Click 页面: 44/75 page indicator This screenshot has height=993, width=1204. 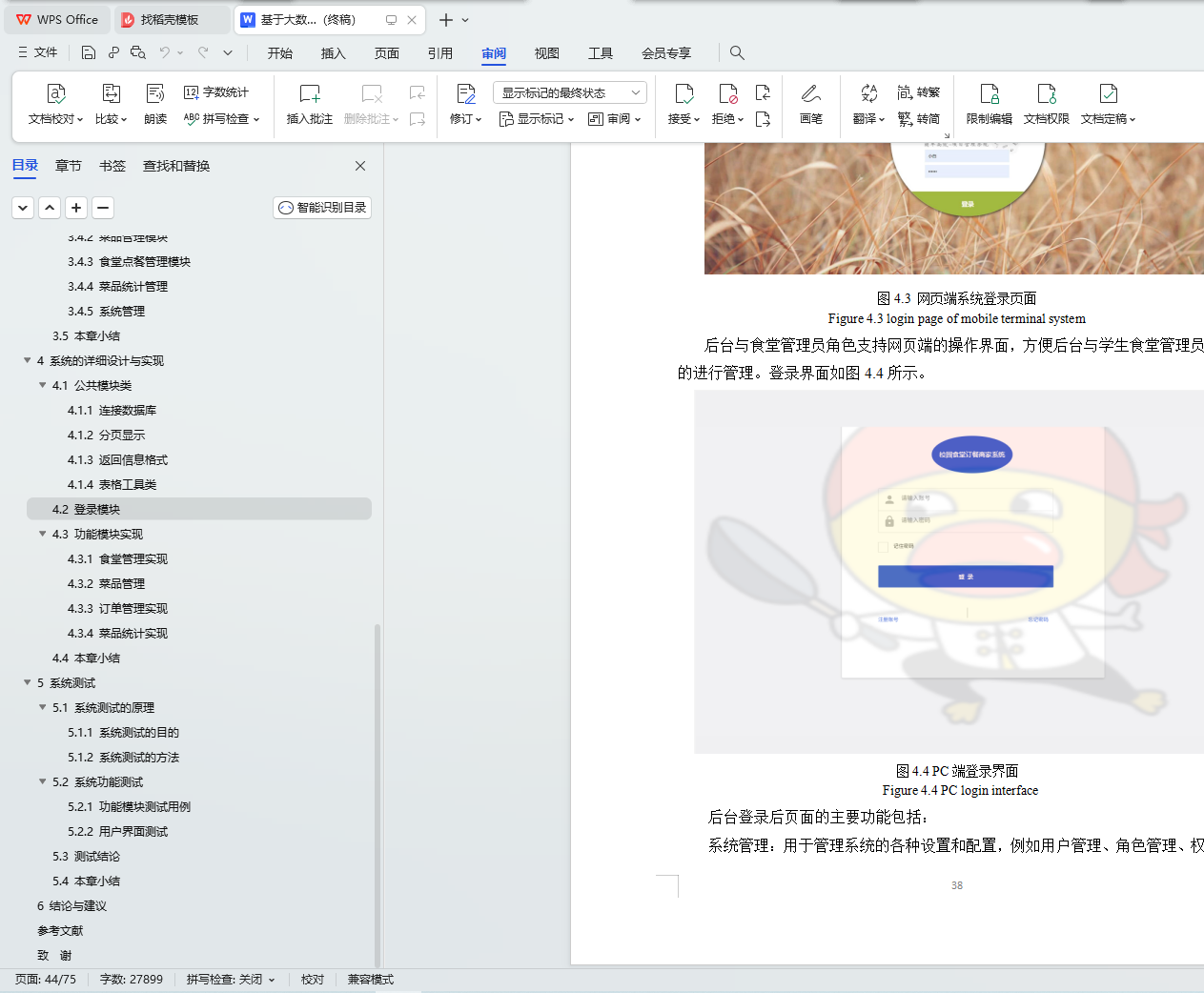tap(46, 980)
